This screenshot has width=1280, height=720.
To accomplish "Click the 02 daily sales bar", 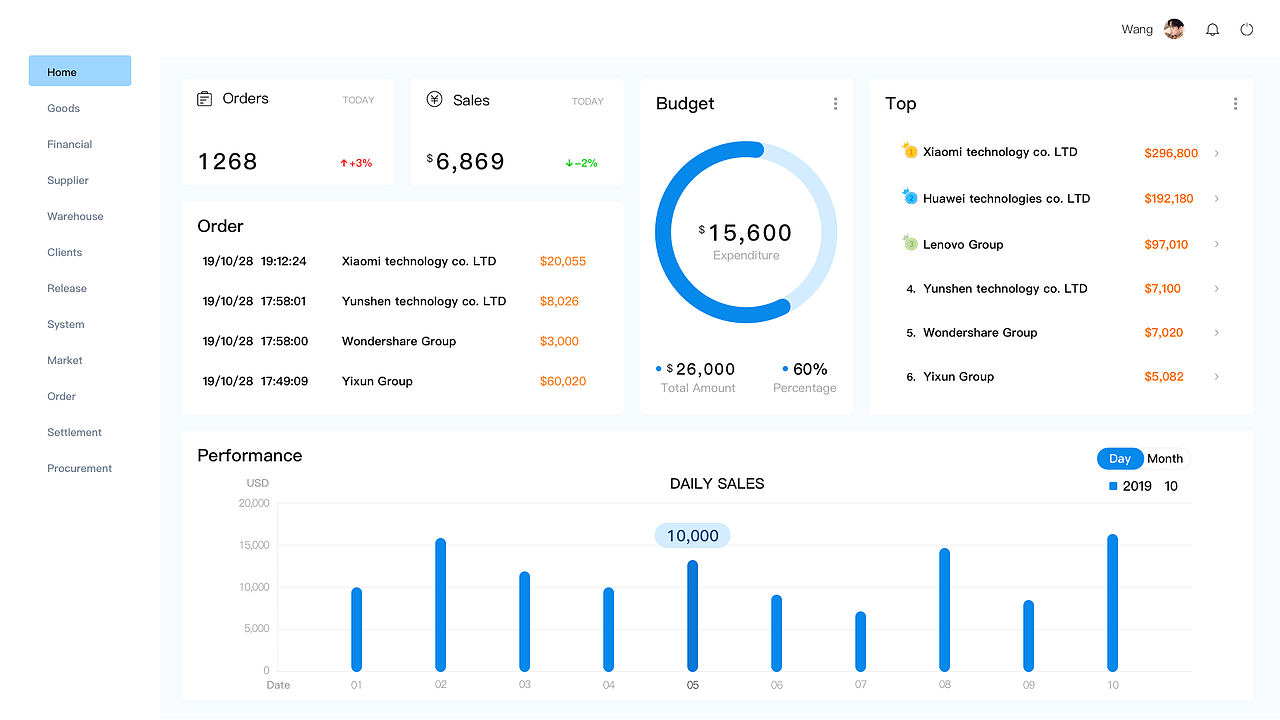I will (x=440, y=605).
